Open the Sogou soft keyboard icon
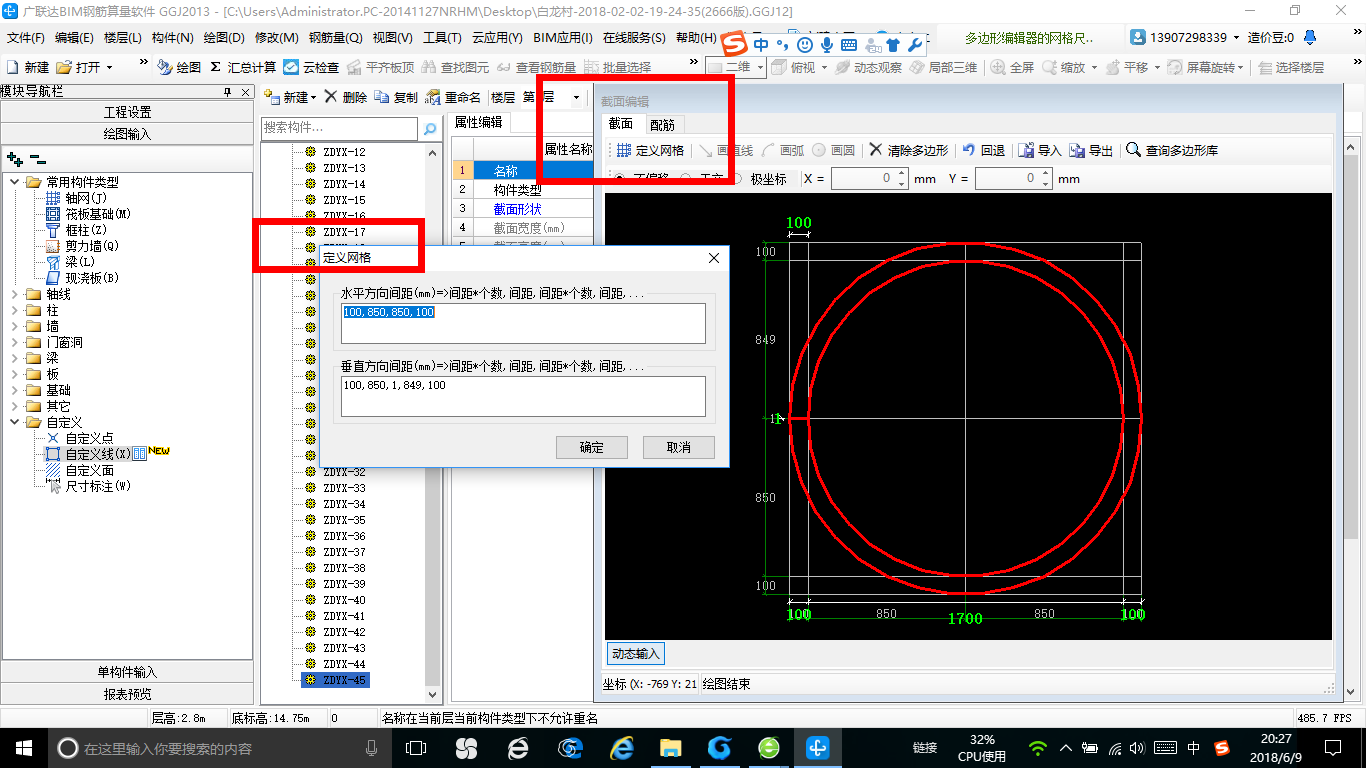 click(x=849, y=45)
